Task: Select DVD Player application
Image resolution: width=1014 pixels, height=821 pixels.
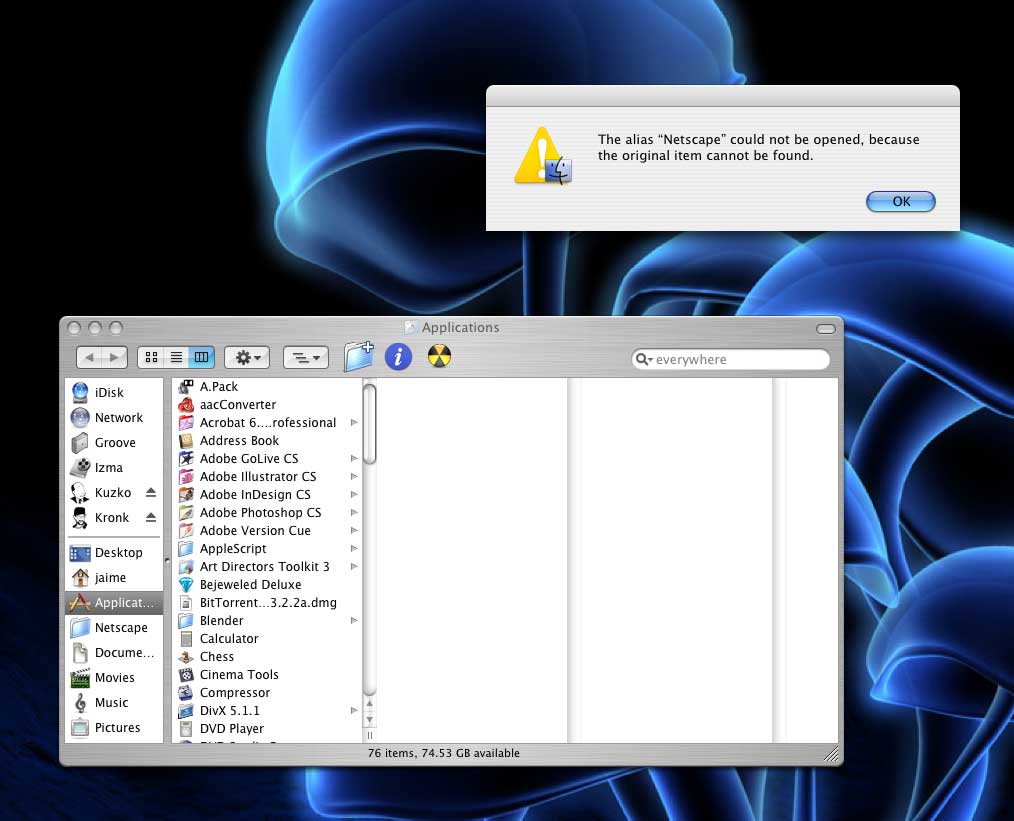Action: 268,729
